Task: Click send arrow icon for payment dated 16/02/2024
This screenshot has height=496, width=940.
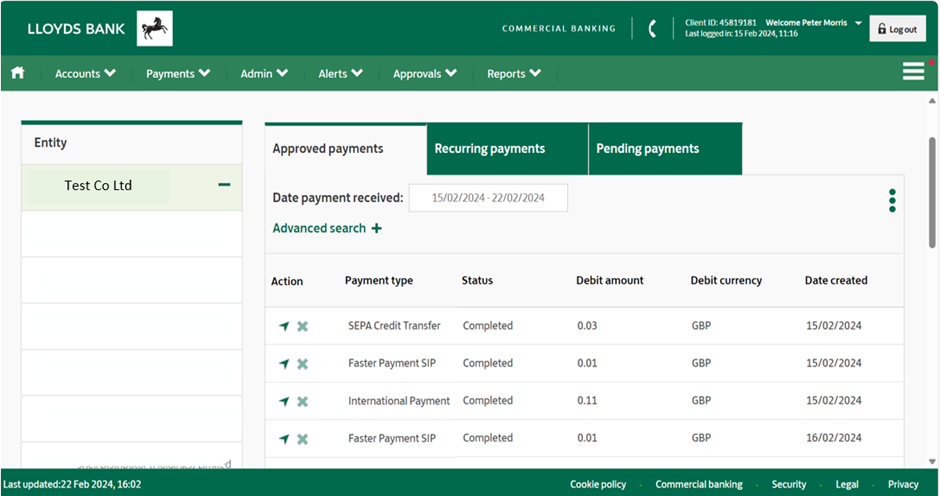Action: [284, 439]
